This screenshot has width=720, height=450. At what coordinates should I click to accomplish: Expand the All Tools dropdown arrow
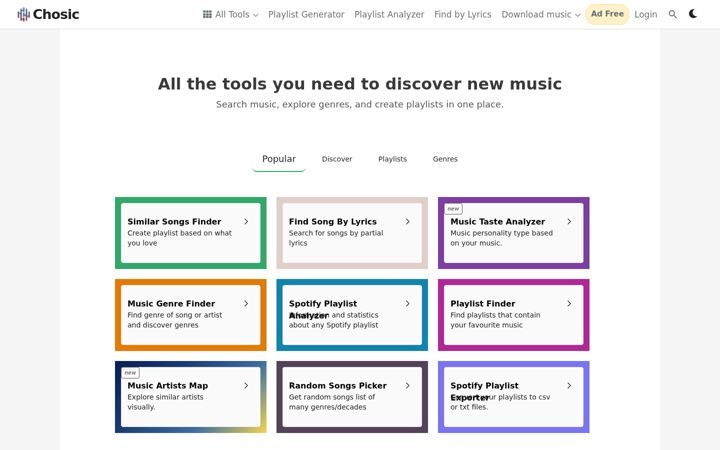[x=256, y=15]
